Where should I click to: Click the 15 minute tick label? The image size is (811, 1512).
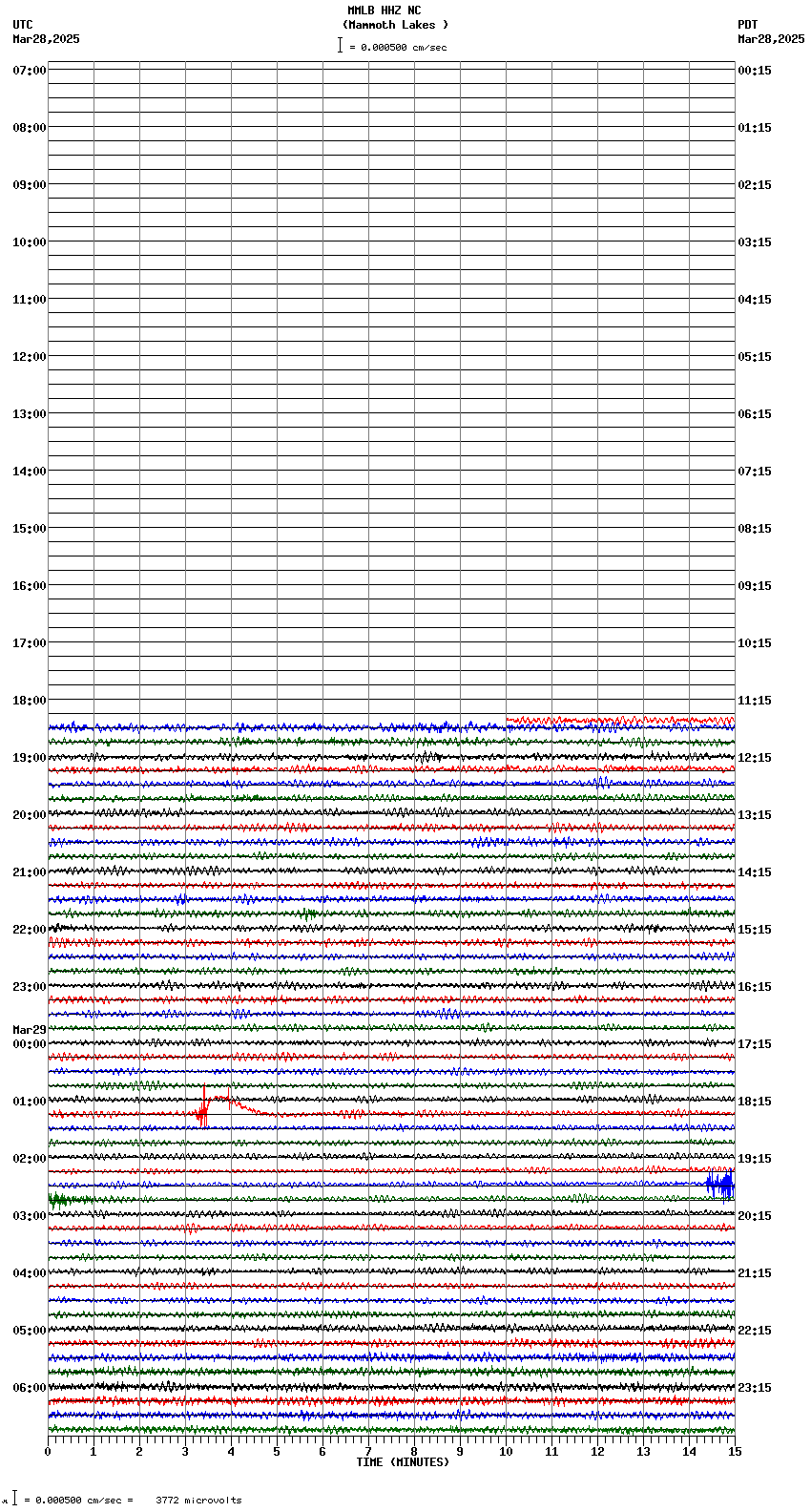coord(734,1452)
